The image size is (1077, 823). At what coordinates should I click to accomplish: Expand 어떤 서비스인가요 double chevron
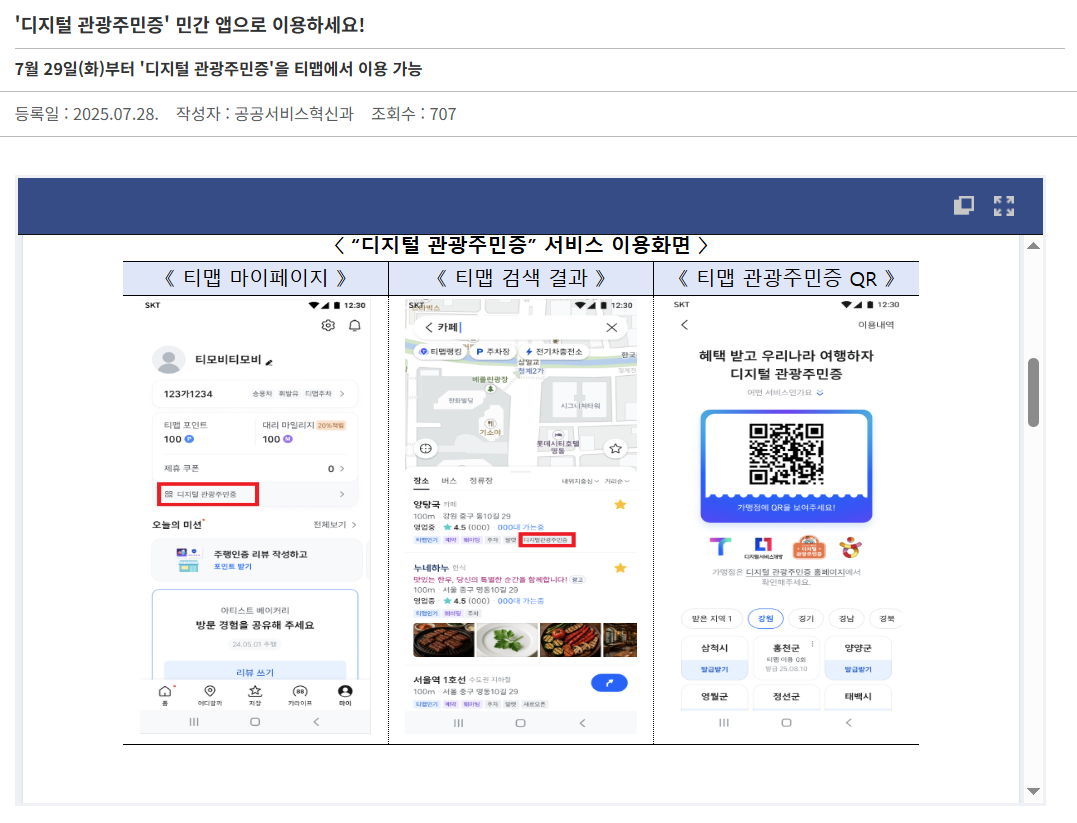point(820,393)
